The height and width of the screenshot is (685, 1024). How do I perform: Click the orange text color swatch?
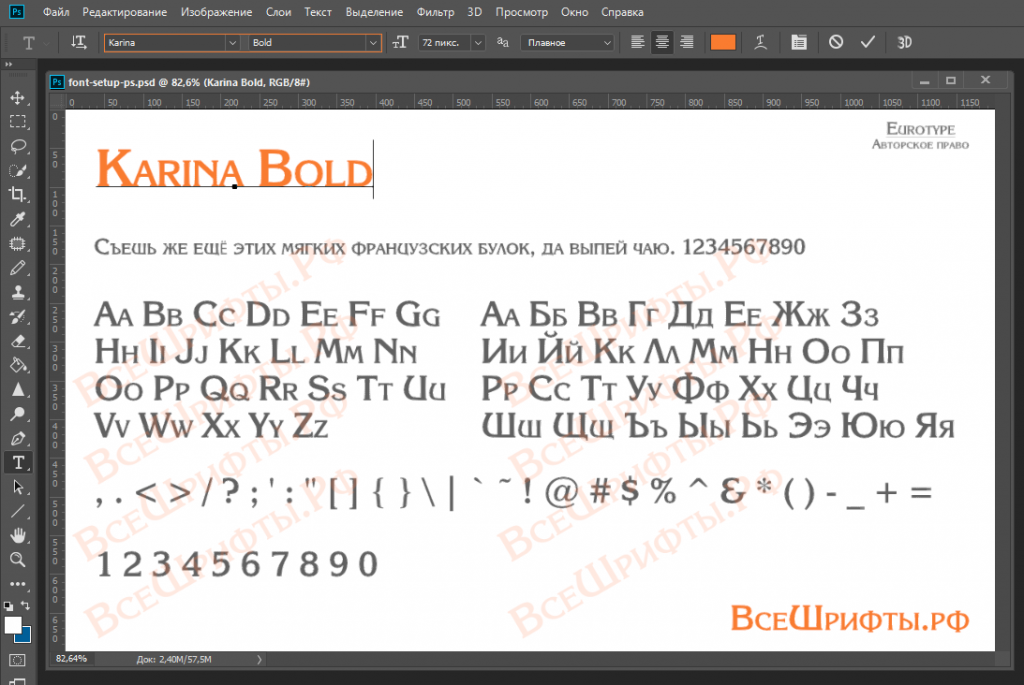pos(723,42)
